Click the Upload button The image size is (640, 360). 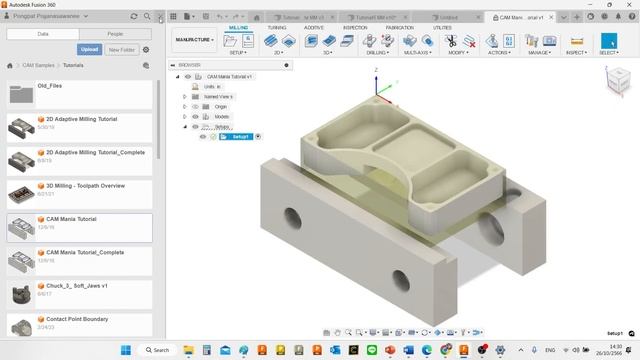coord(89,50)
